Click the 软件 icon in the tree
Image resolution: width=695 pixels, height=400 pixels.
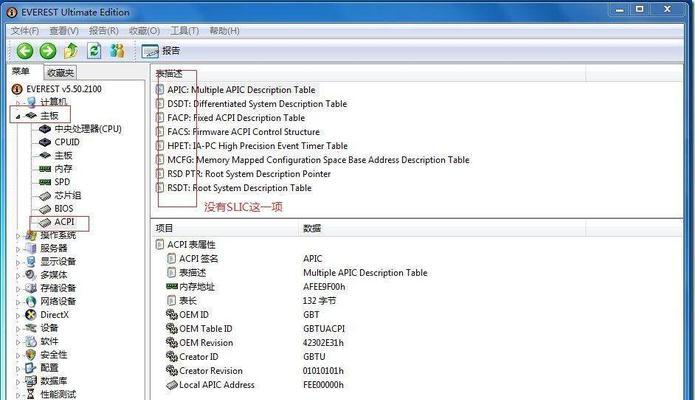point(31,341)
